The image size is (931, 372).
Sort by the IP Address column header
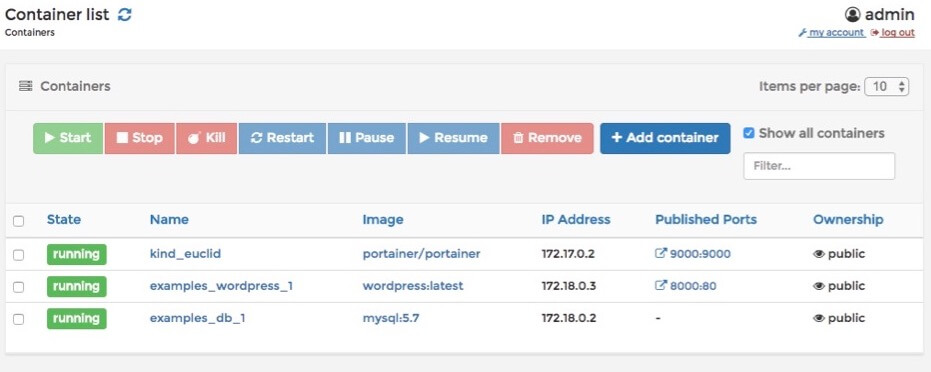click(576, 220)
